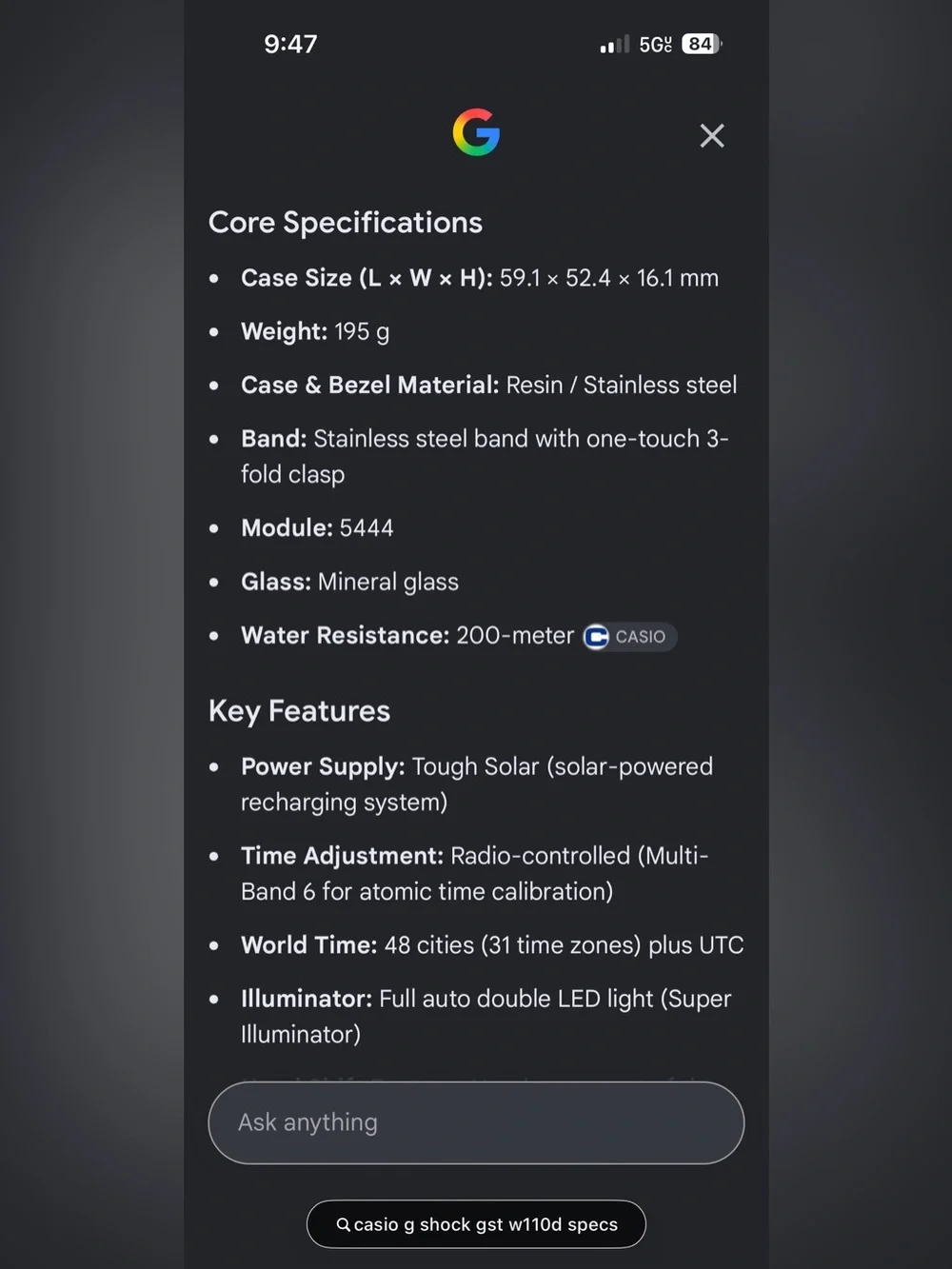Close the Google overview panel

click(x=712, y=136)
